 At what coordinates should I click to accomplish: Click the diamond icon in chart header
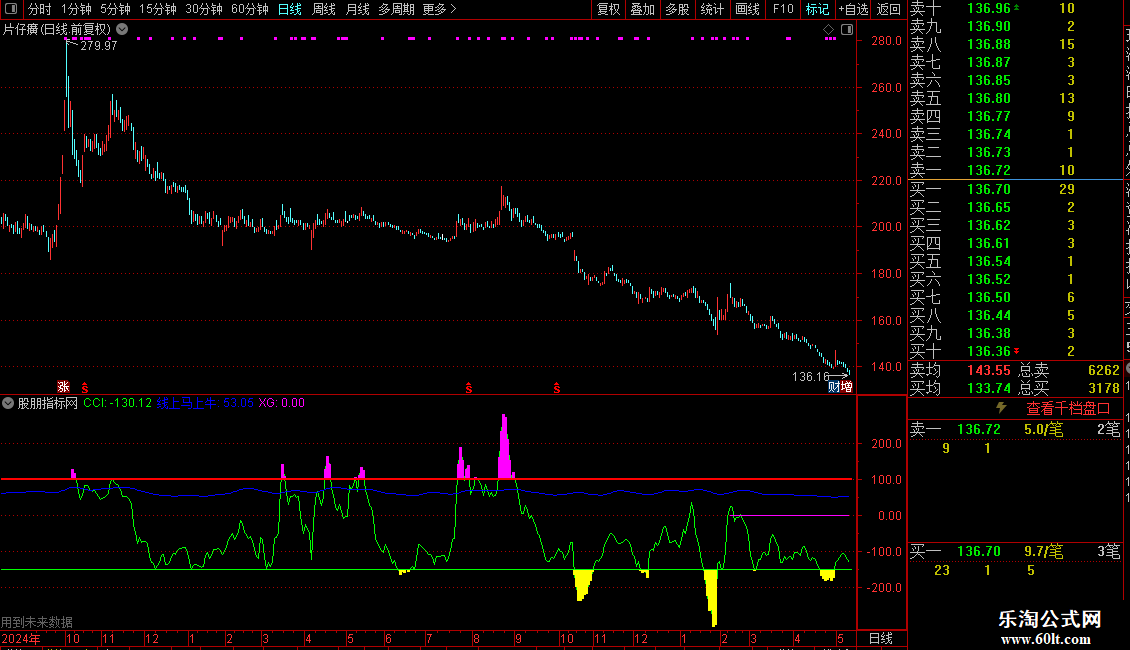tap(829, 30)
